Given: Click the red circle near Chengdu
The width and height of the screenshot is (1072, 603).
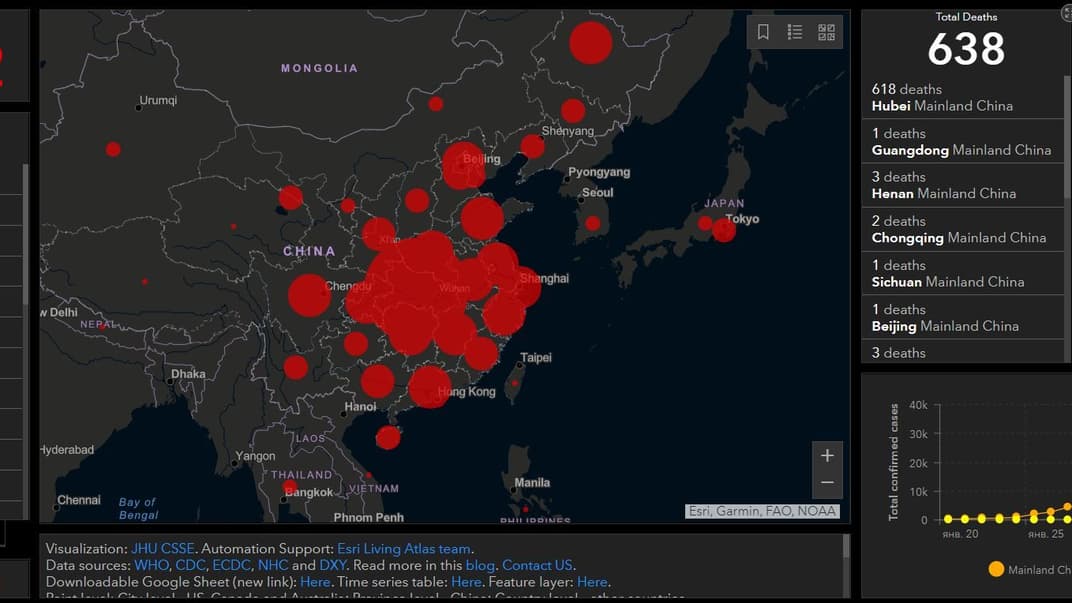Looking at the screenshot, I should pyautogui.click(x=309, y=295).
